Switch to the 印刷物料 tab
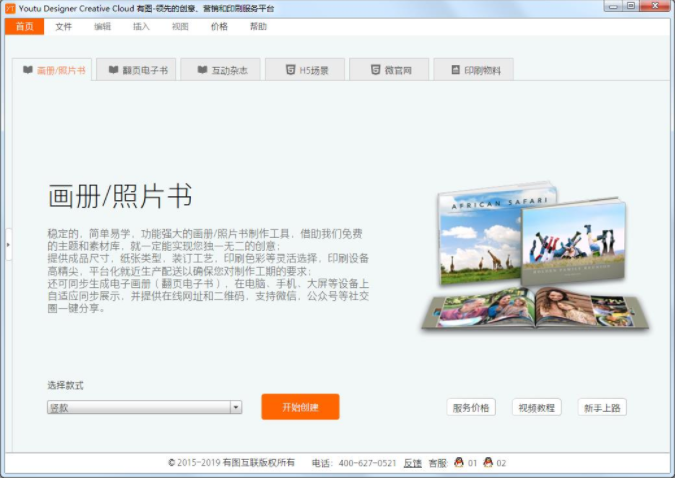676x482 pixels. [473, 70]
